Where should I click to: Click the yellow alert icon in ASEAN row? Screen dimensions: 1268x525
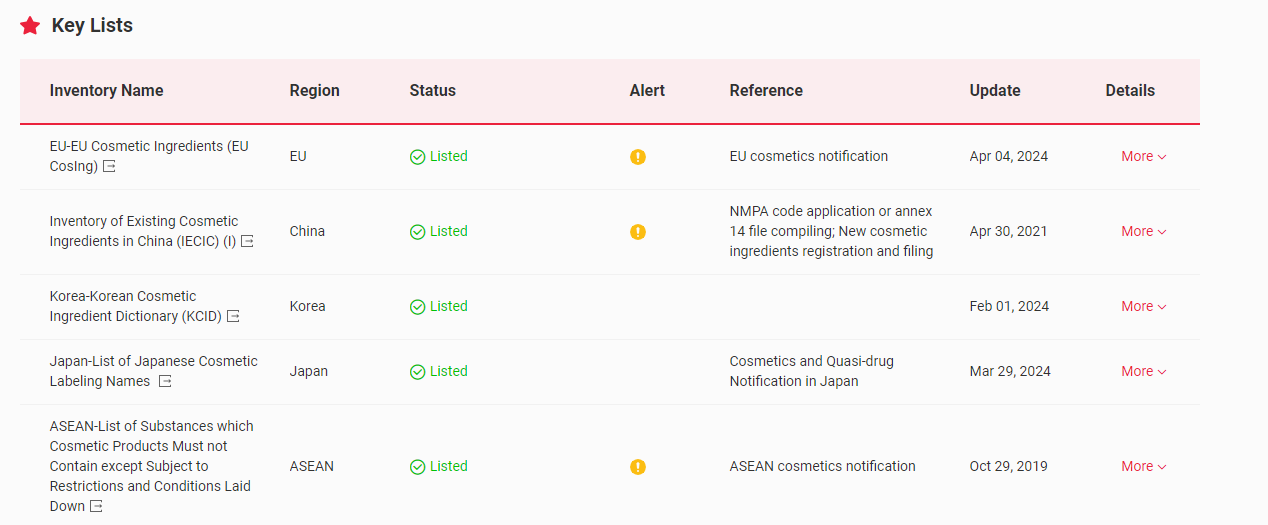click(x=638, y=467)
